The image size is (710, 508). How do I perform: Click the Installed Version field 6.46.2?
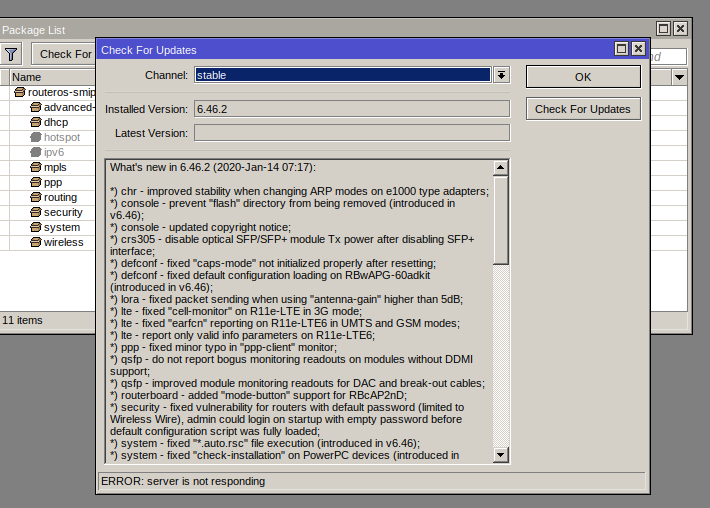coord(352,109)
